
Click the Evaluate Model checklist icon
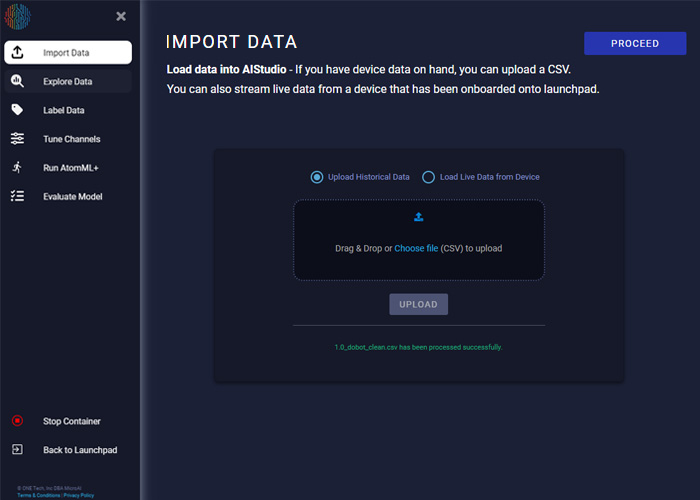click(17, 196)
